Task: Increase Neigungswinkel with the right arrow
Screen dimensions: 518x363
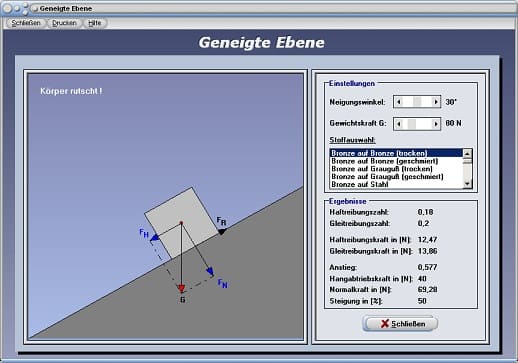Action: point(436,102)
